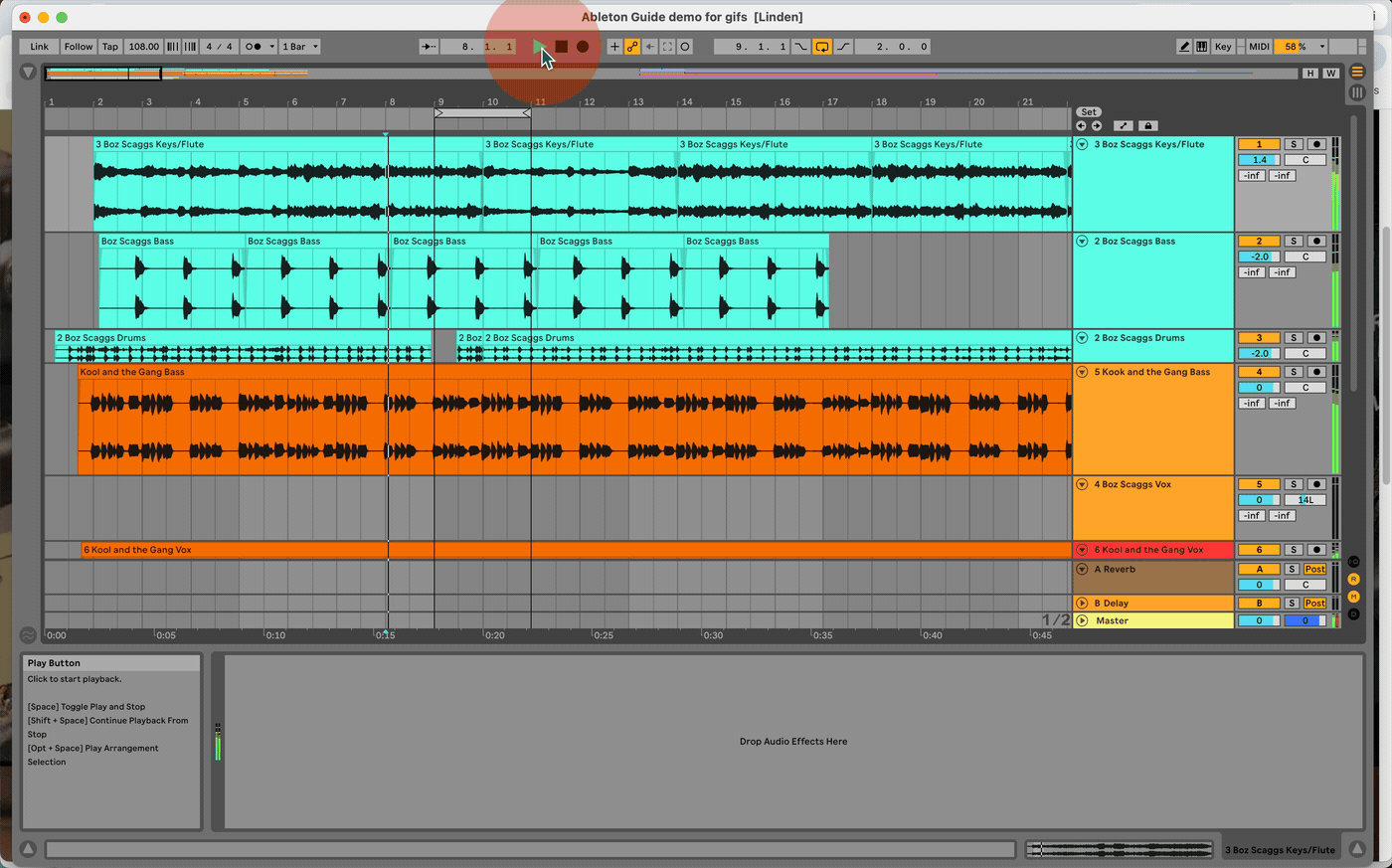Switch to Arrangement View selector icon
This screenshot has width=1392, height=868.
coord(1357,72)
